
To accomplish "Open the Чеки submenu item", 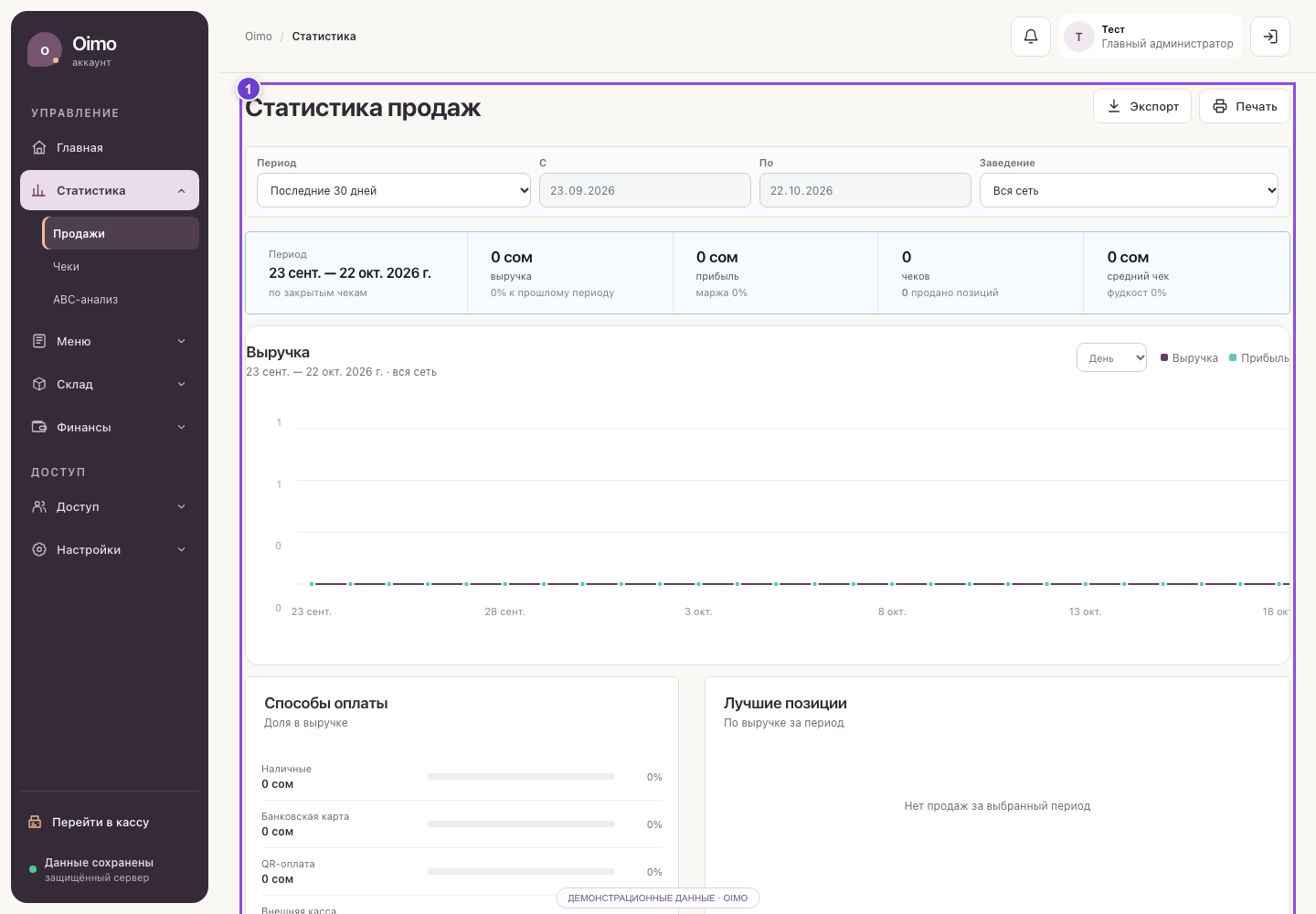I will [121, 266].
